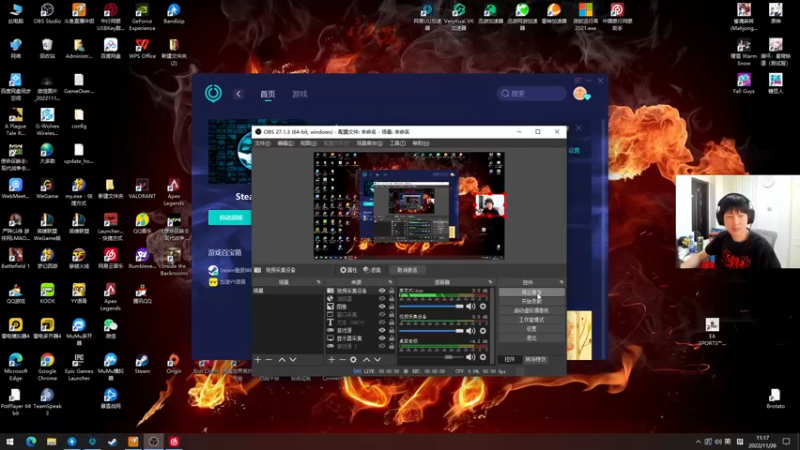800x450 pixels.
Task: Open source properties gear in Sources toolbar
Action: tap(353, 360)
